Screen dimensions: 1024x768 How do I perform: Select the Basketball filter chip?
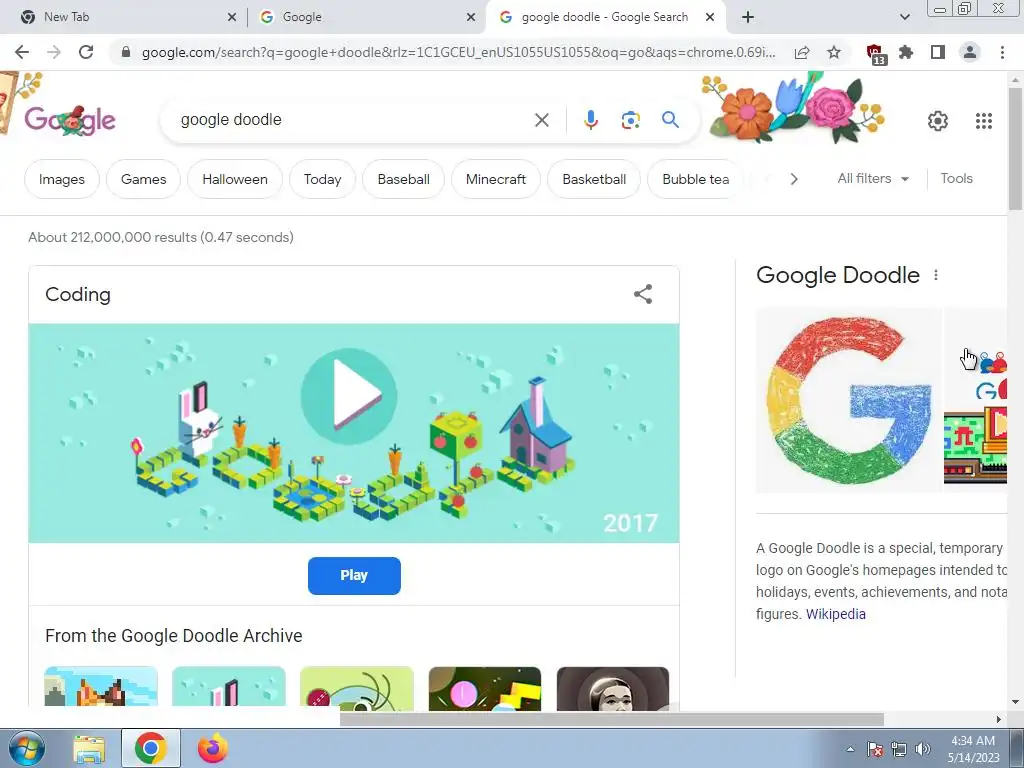pos(594,179)
